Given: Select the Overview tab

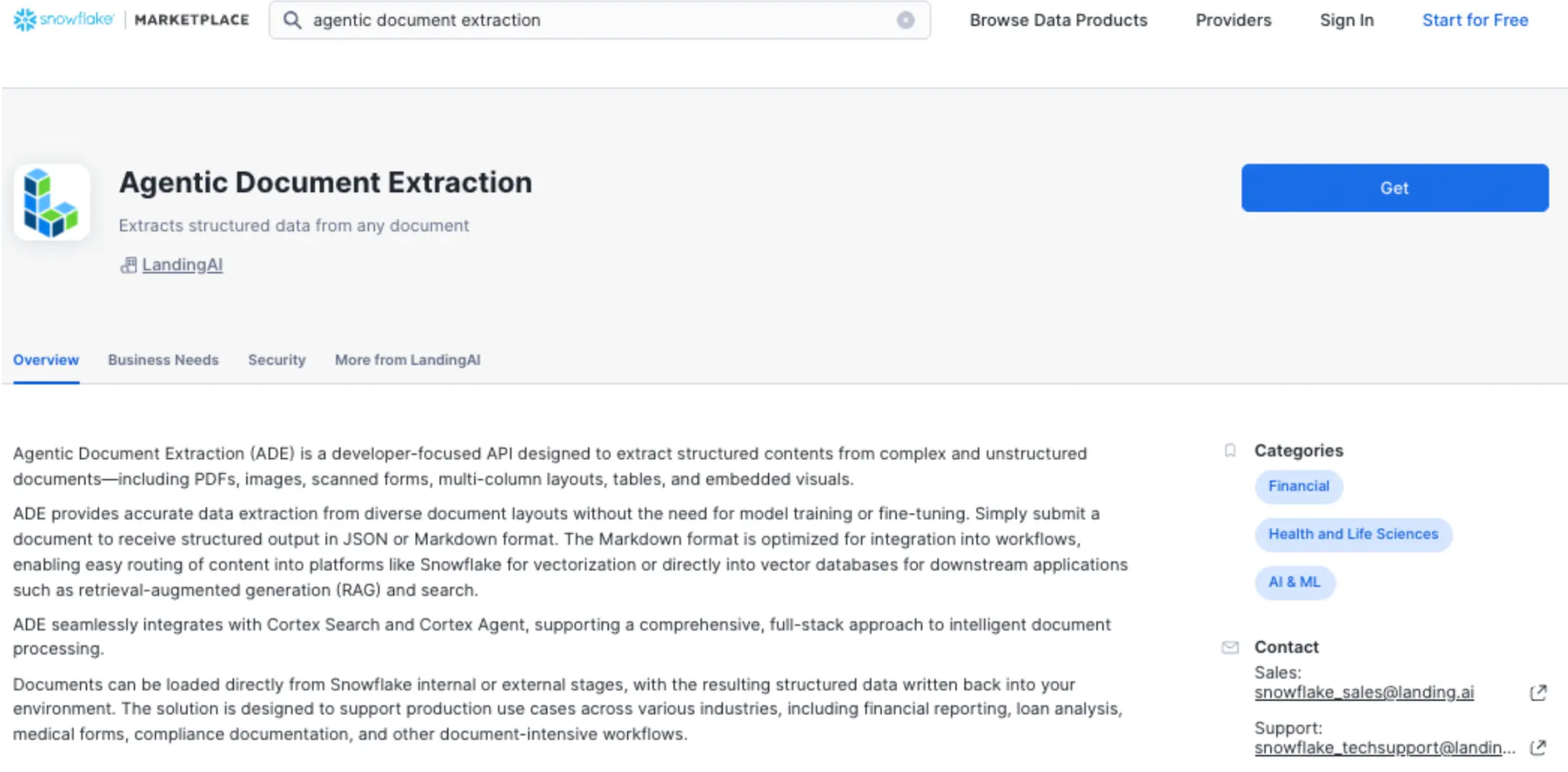Looking at the screenshot, I should point(46,360).
